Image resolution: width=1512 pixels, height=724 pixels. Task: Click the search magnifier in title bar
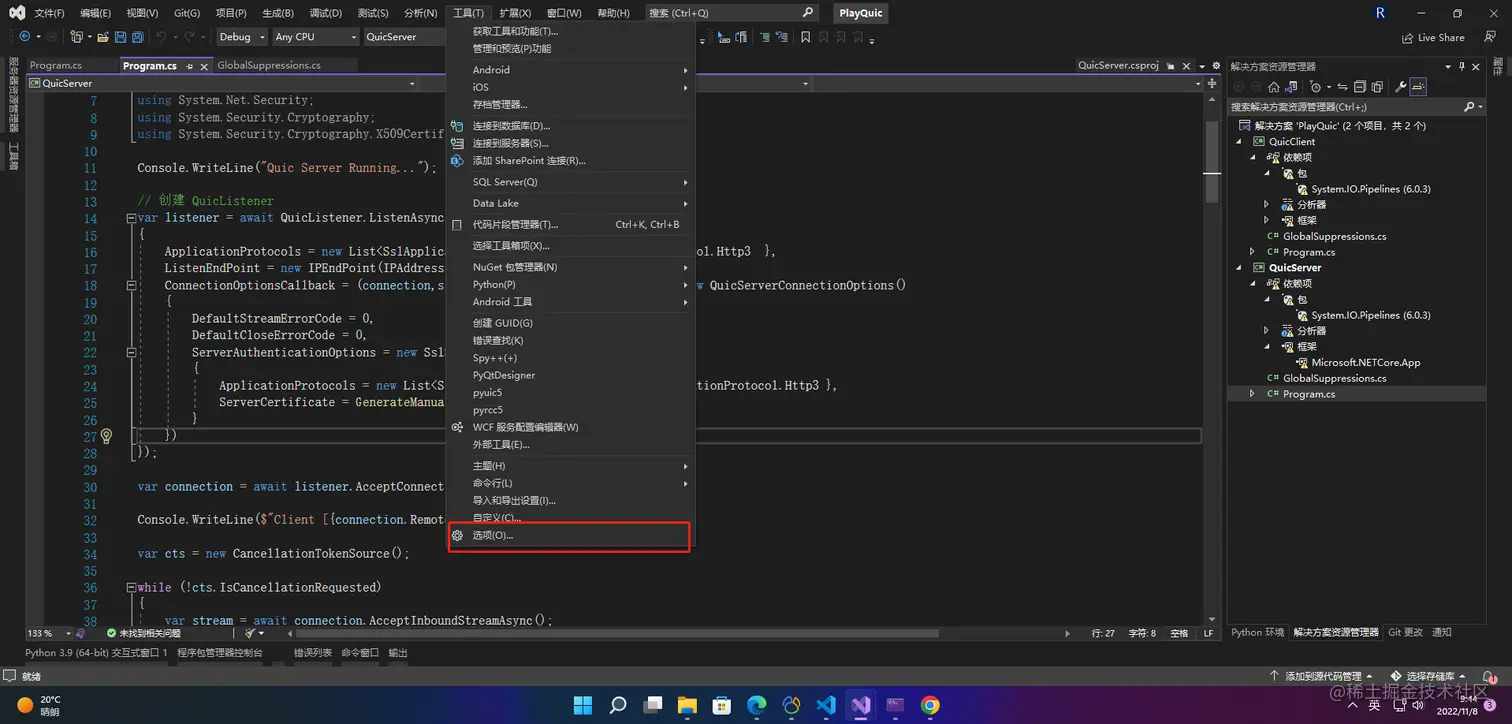click(808, 12)
